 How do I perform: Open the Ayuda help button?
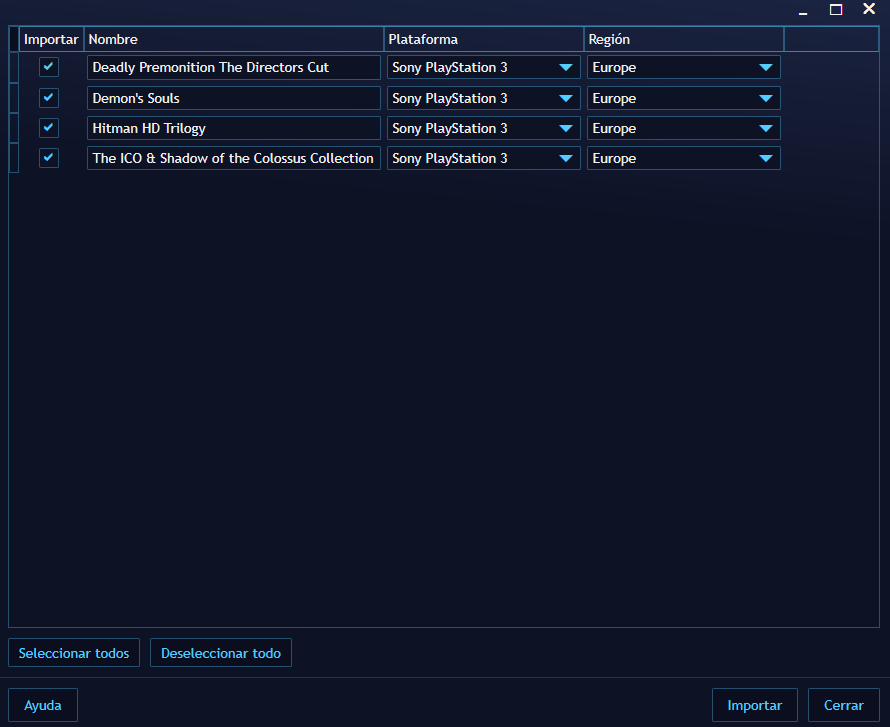coord(43,705)
